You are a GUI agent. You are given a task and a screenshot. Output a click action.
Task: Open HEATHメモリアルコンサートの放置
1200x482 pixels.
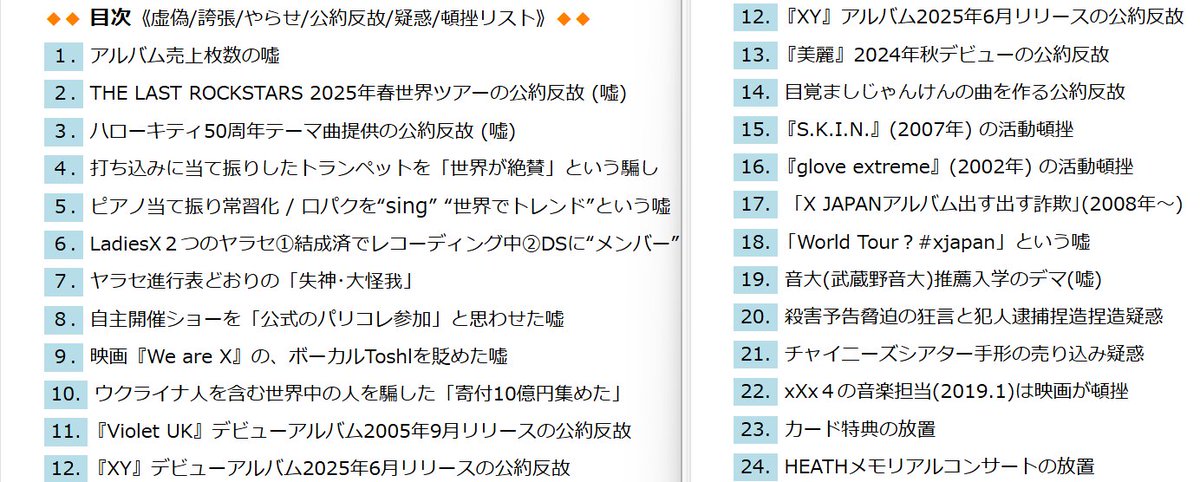[x=939, y=466]
